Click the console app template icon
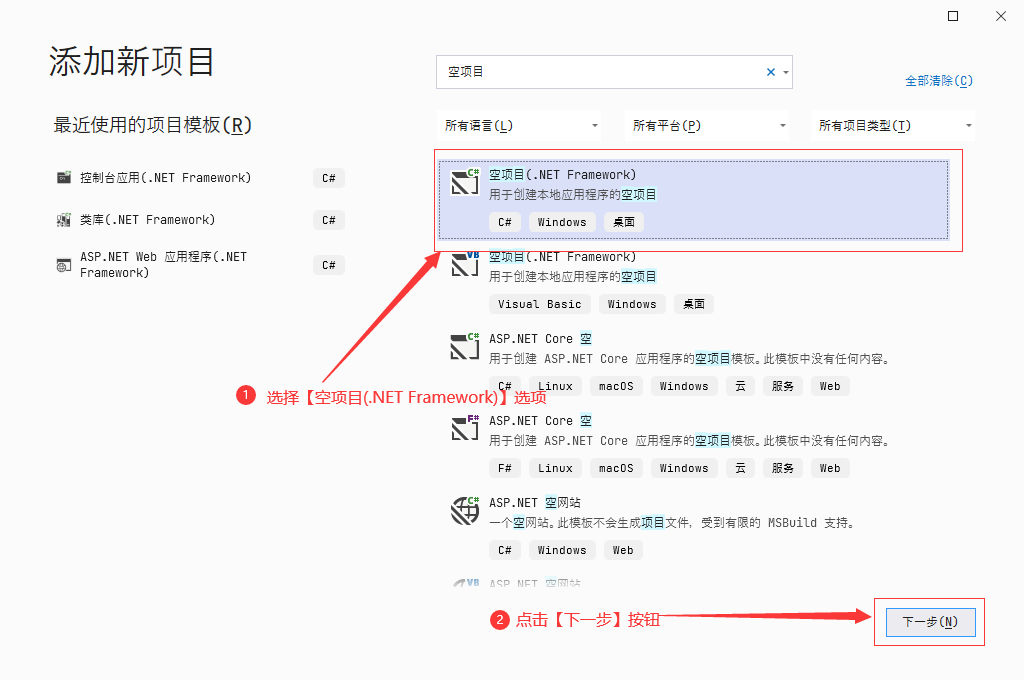Viewport: 1024px width, 680px height. coord(63,177)
